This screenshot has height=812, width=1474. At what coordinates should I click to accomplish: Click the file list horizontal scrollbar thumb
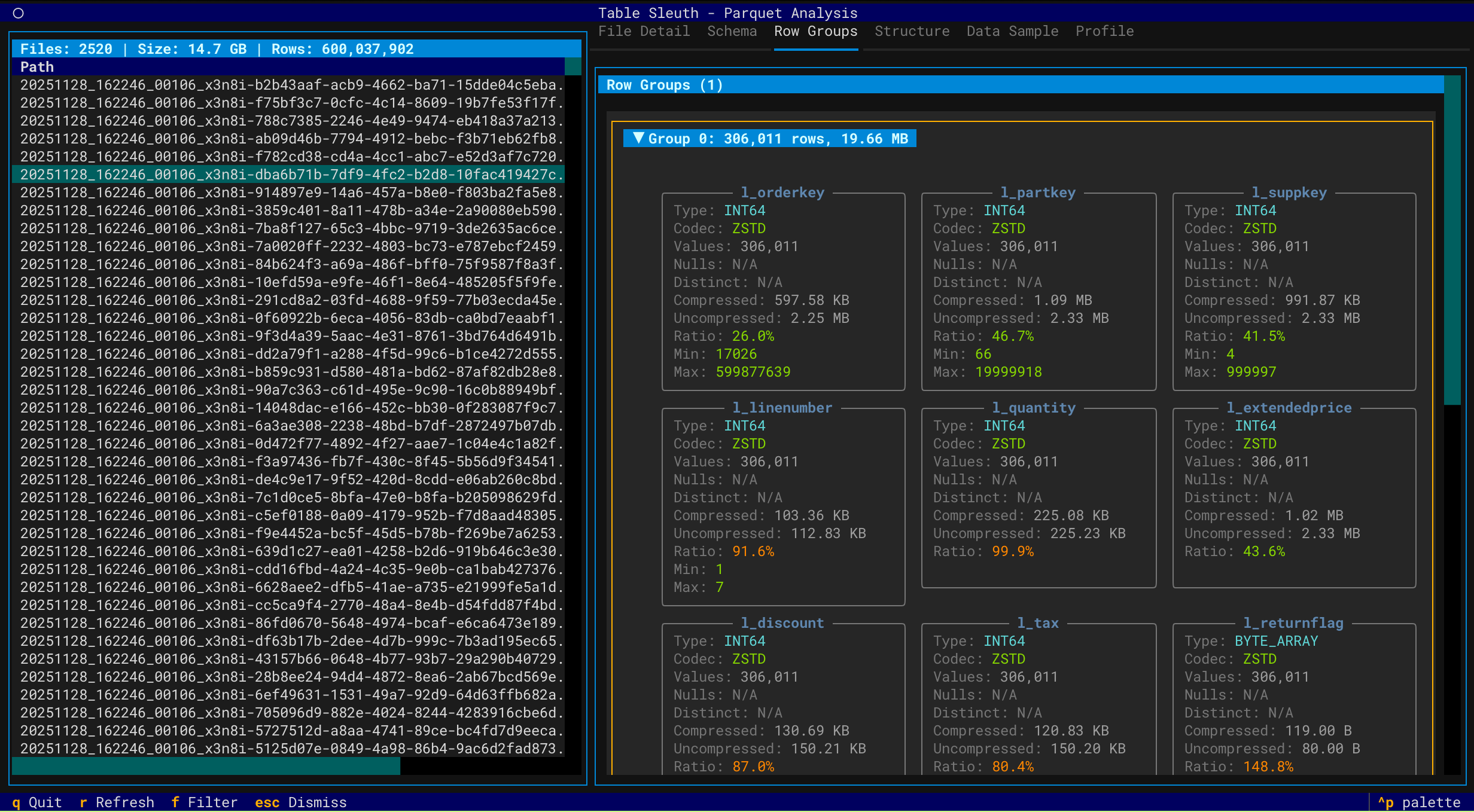click(206, 766)
